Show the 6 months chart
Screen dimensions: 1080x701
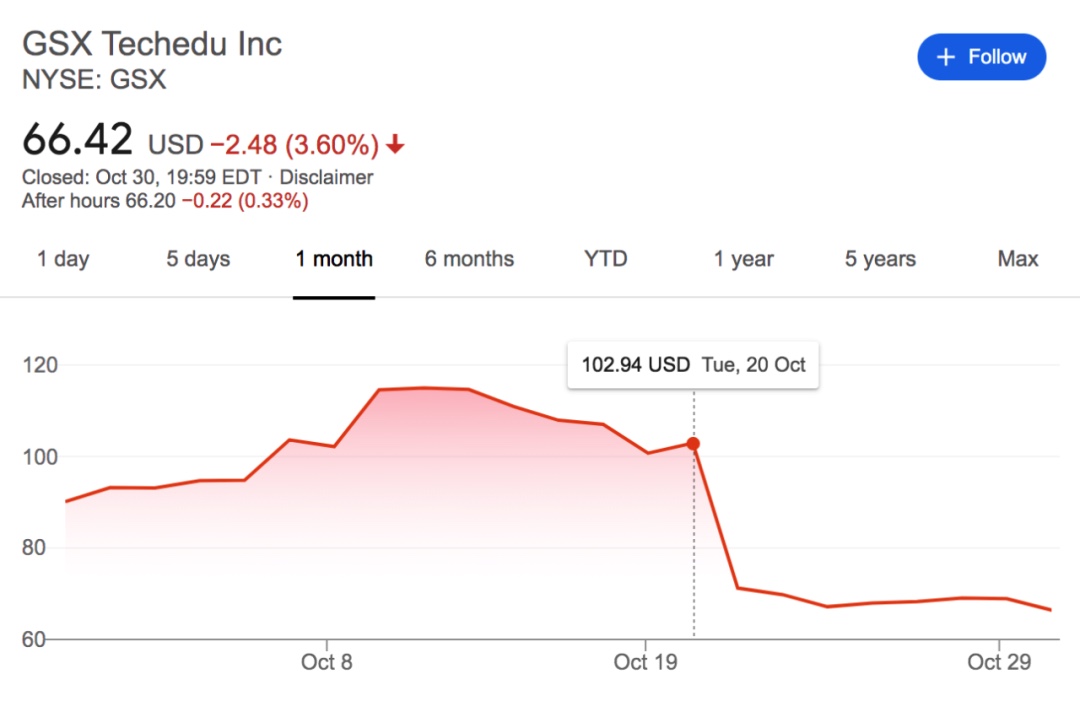point(469,259)
